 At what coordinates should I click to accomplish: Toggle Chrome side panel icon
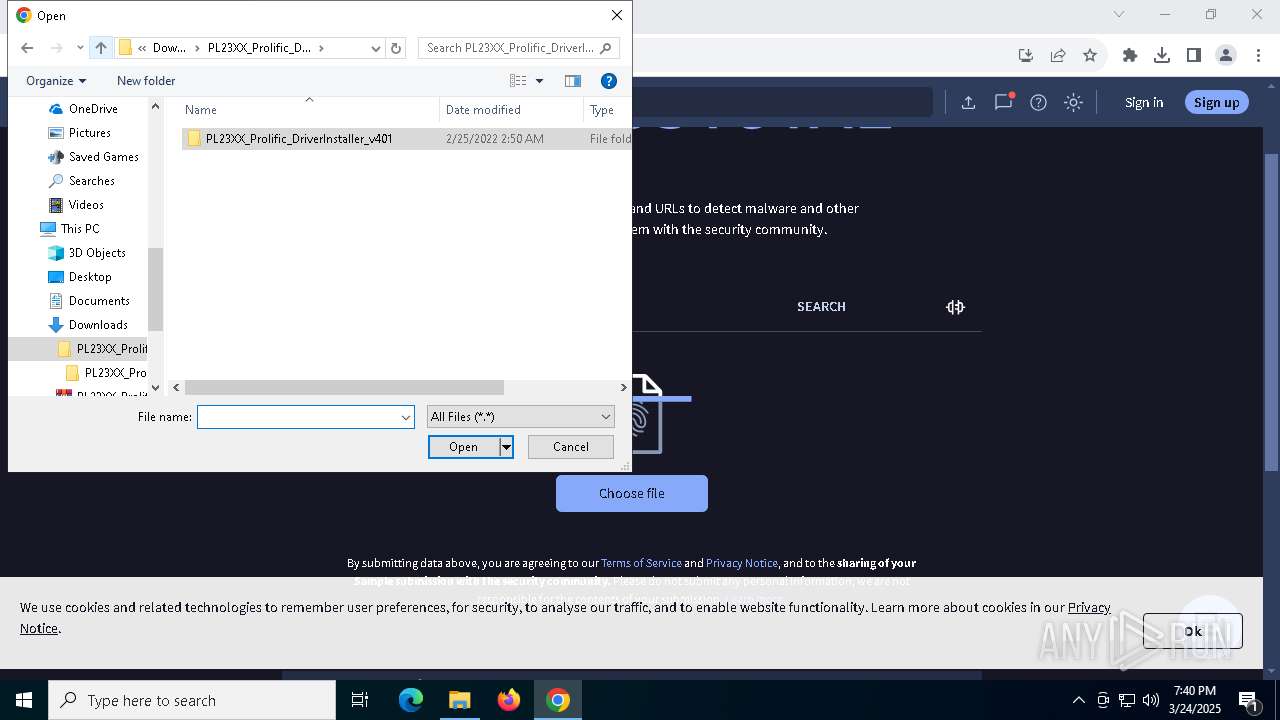point(1193,55)
